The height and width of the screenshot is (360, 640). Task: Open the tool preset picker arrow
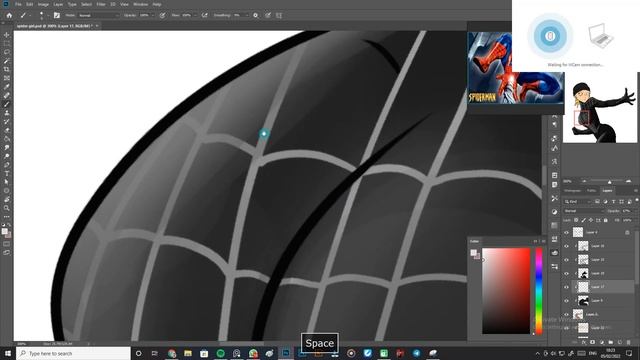click(x=30, y=15)
